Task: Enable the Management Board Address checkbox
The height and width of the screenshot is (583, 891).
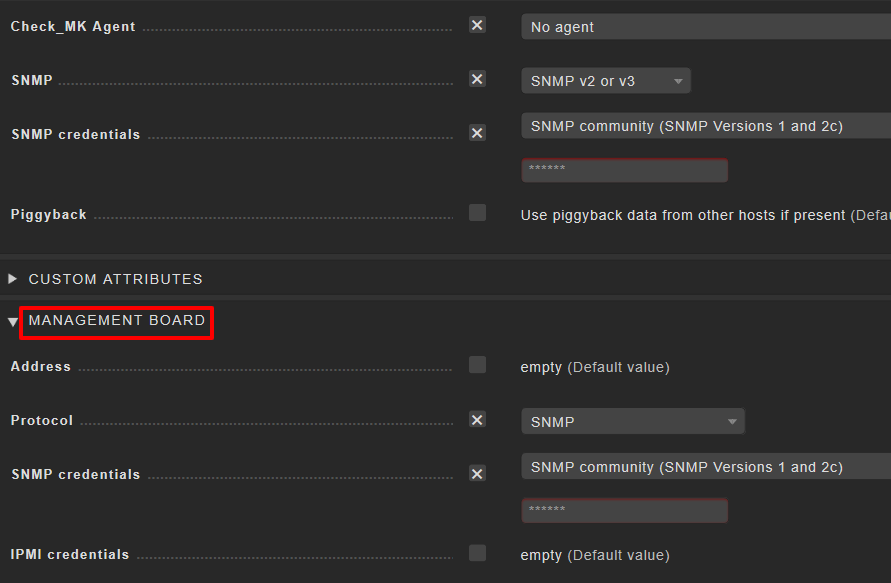Action: coord(477,365)
